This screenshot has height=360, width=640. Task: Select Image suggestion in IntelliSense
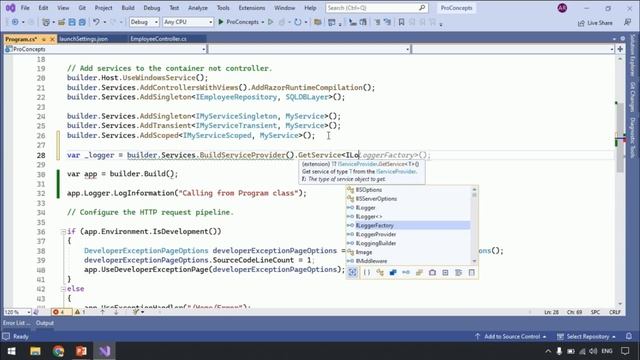[408, 252]
